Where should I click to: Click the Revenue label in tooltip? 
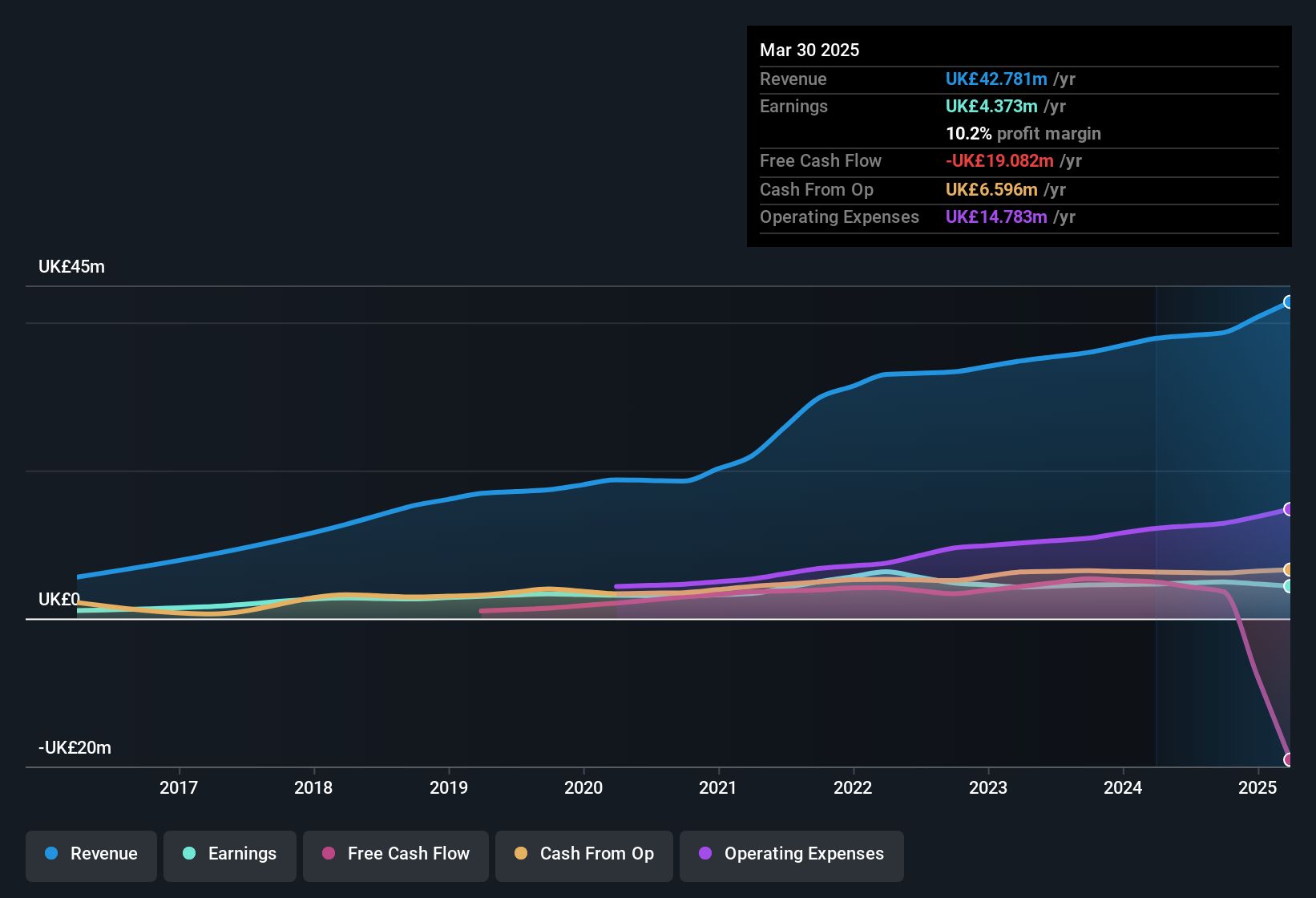793,79
